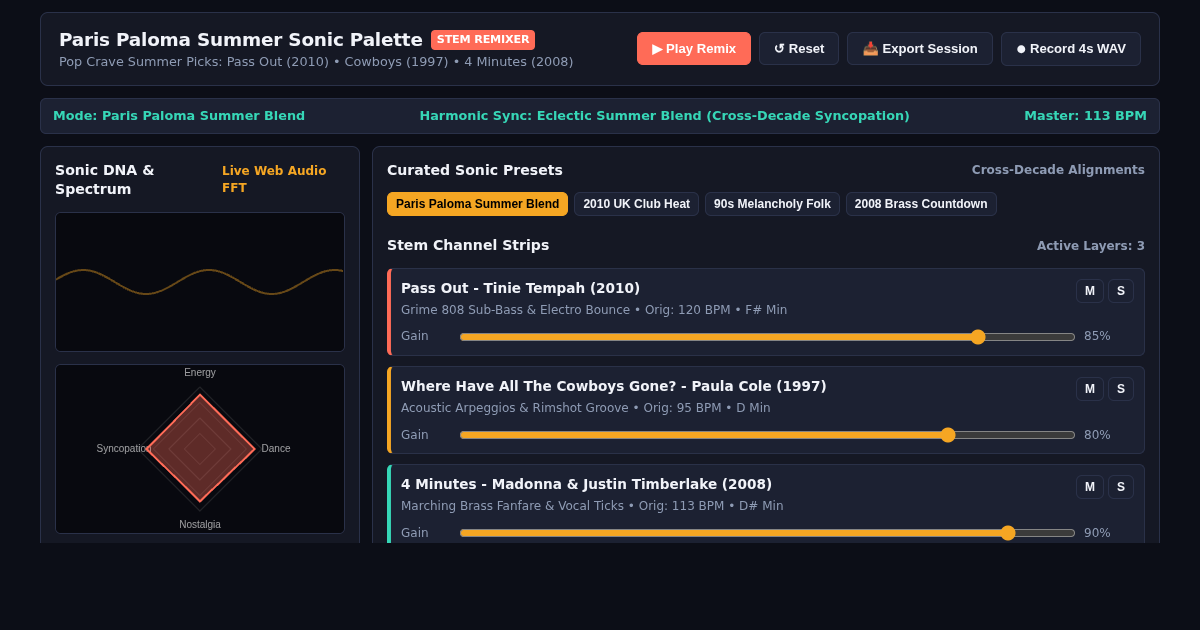Click Paris Paloma Summer Sonic Palette title
This screenshot has height=630, width=1200.
(241, 40)
